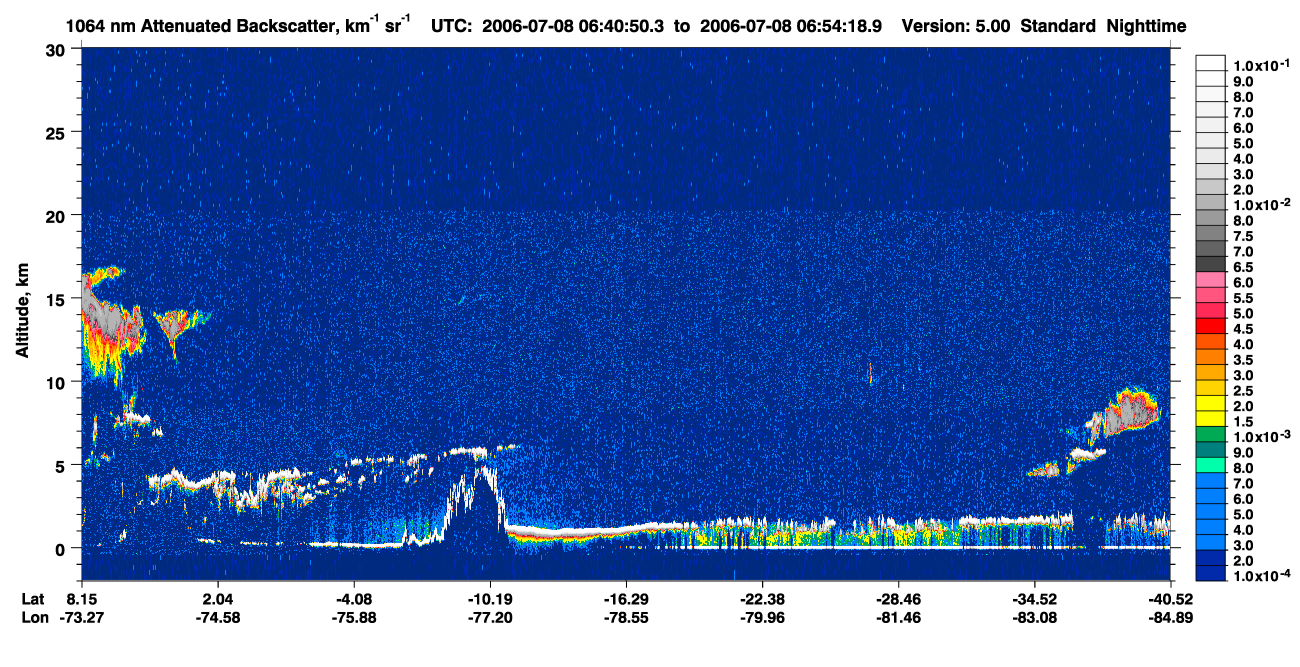Click pink colorbar swatch between 6.5 and 6.0
Image resolution: width=1300 pixels, height=667 pixels.
(x=1210, y=279)
